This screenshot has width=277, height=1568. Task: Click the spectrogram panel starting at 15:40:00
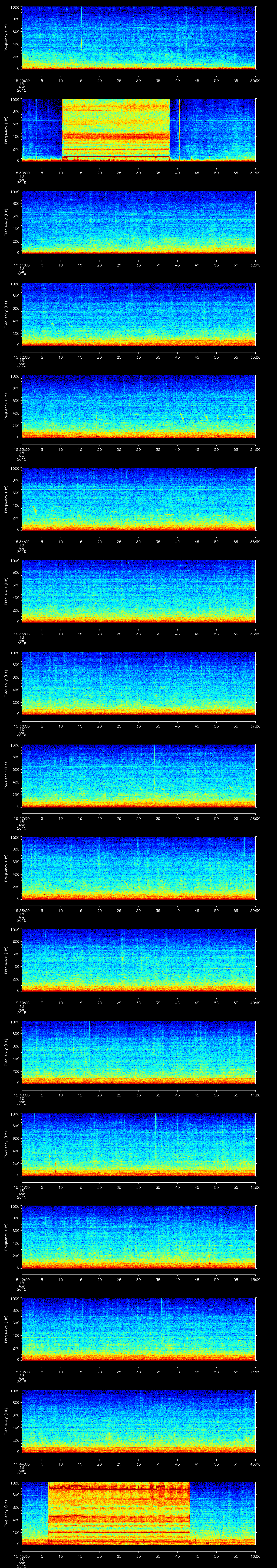(x=139, y=1052)
